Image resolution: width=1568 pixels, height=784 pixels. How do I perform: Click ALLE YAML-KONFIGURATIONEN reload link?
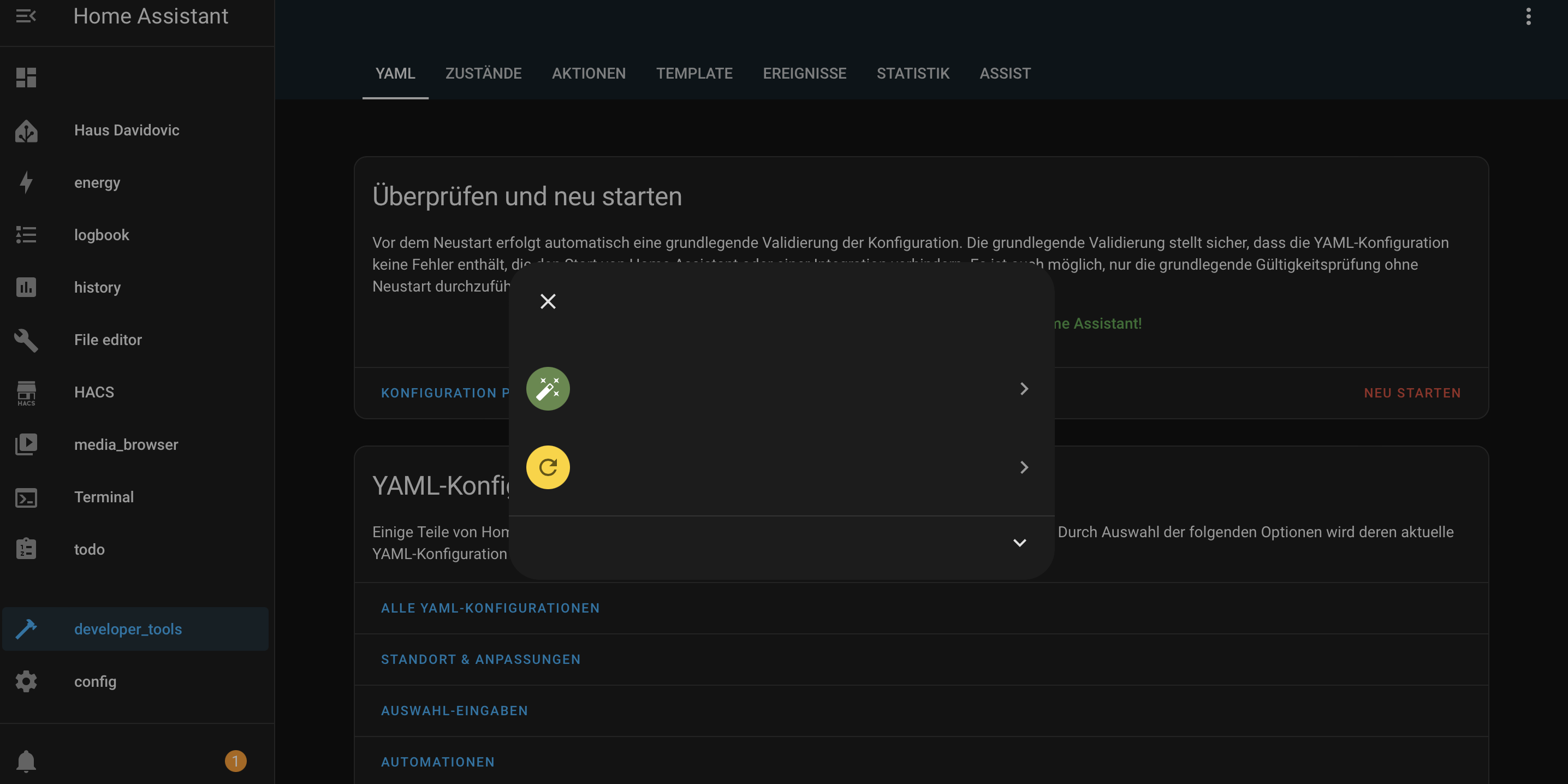click(x=490, y=608)
